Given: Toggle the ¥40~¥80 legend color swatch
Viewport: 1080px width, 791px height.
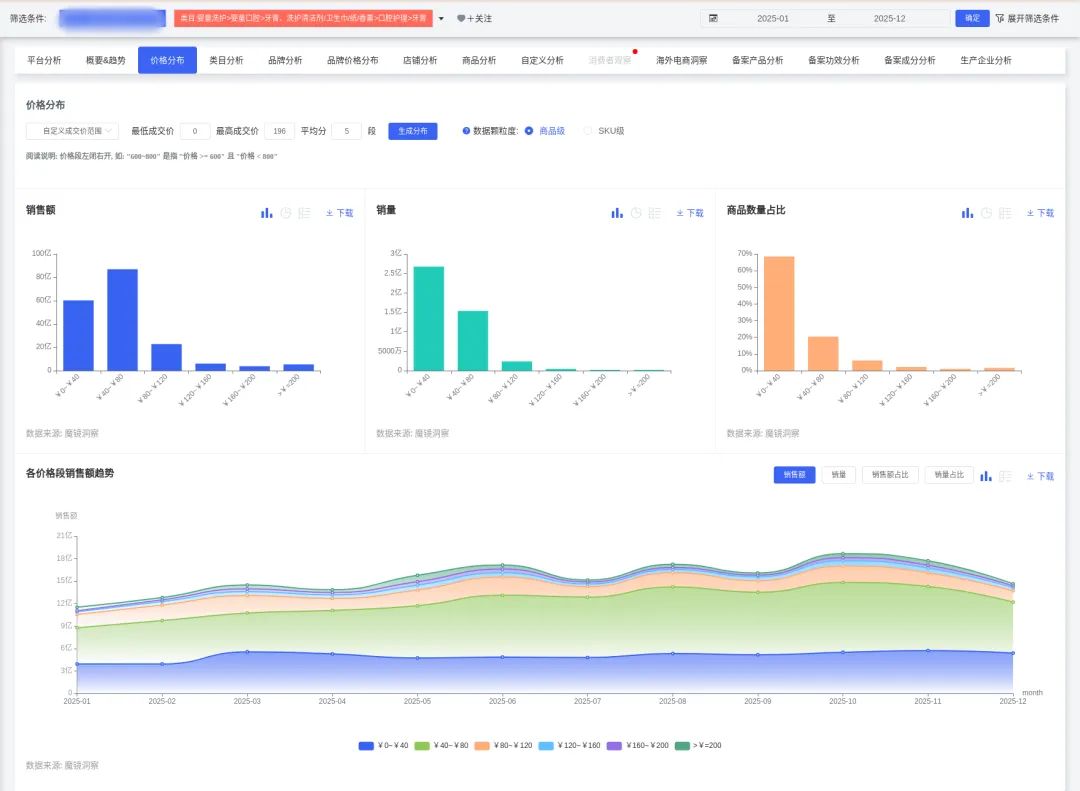Looking at the screenshot, I should pyautogui.click(x=422, y=746).
